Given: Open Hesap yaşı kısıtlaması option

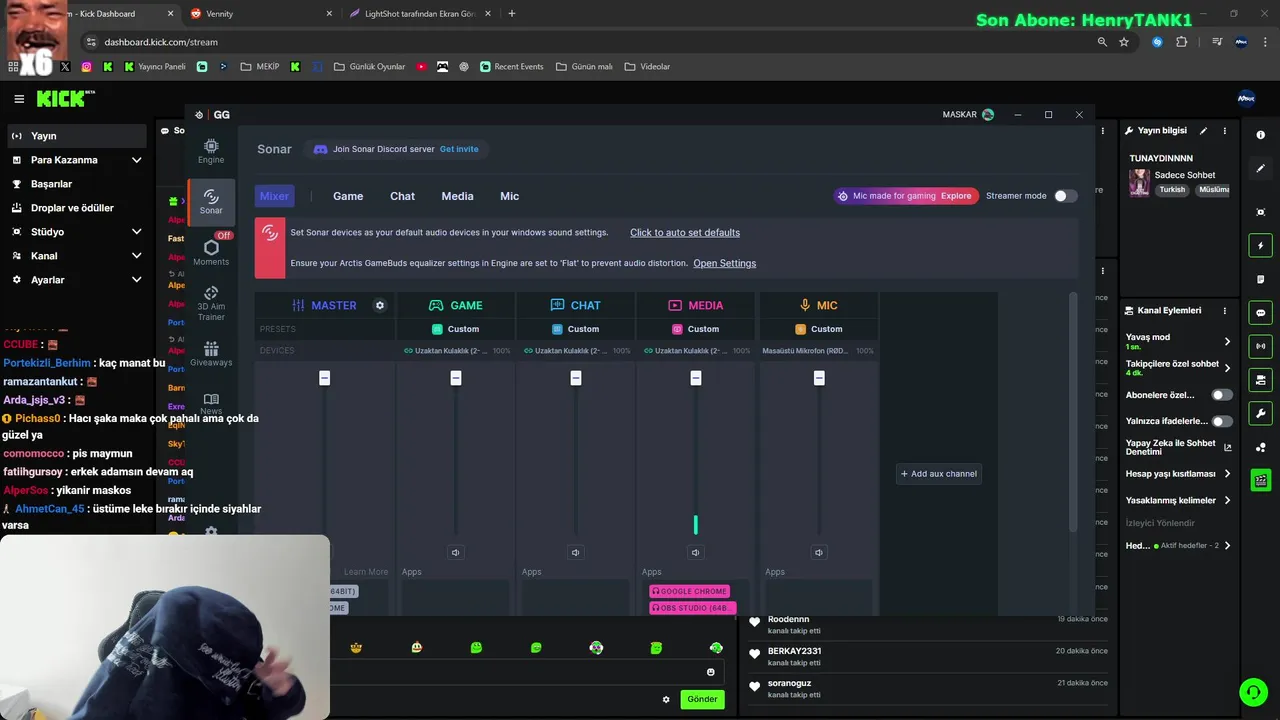Looking at the screenshot, I should pos(1178,474).
